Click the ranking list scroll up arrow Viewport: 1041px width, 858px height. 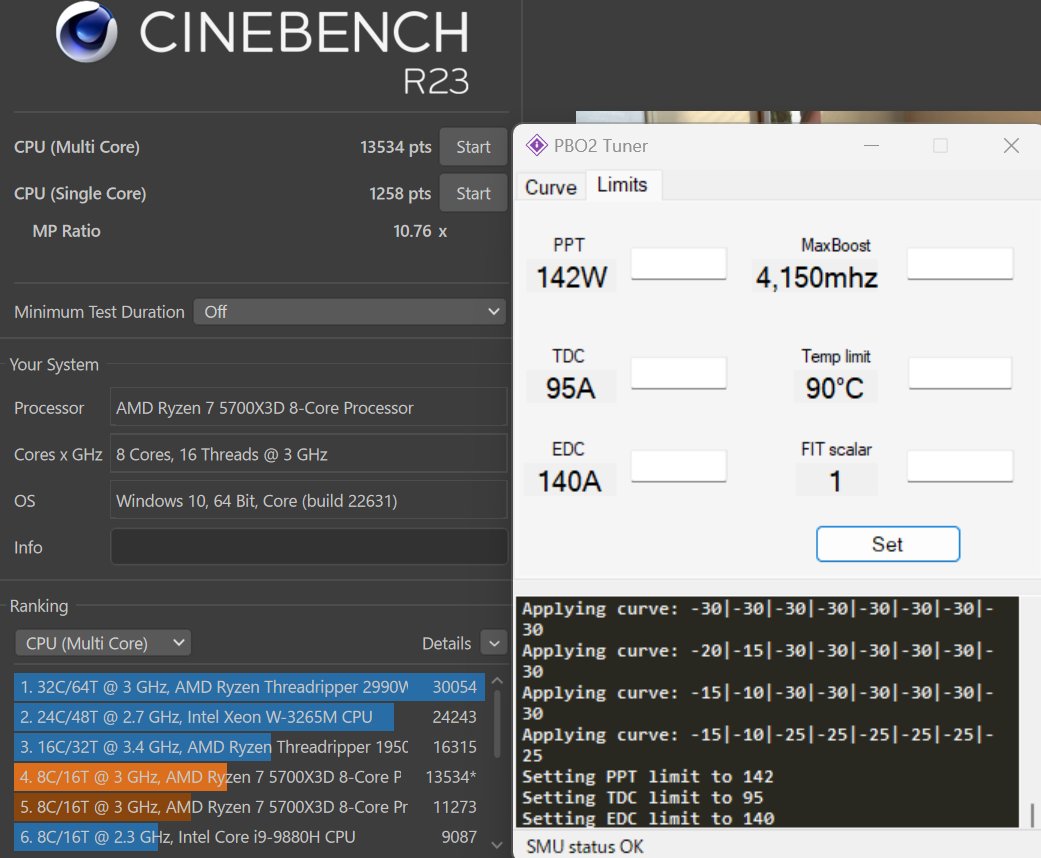pyautogui.click(x=497, y=681)
